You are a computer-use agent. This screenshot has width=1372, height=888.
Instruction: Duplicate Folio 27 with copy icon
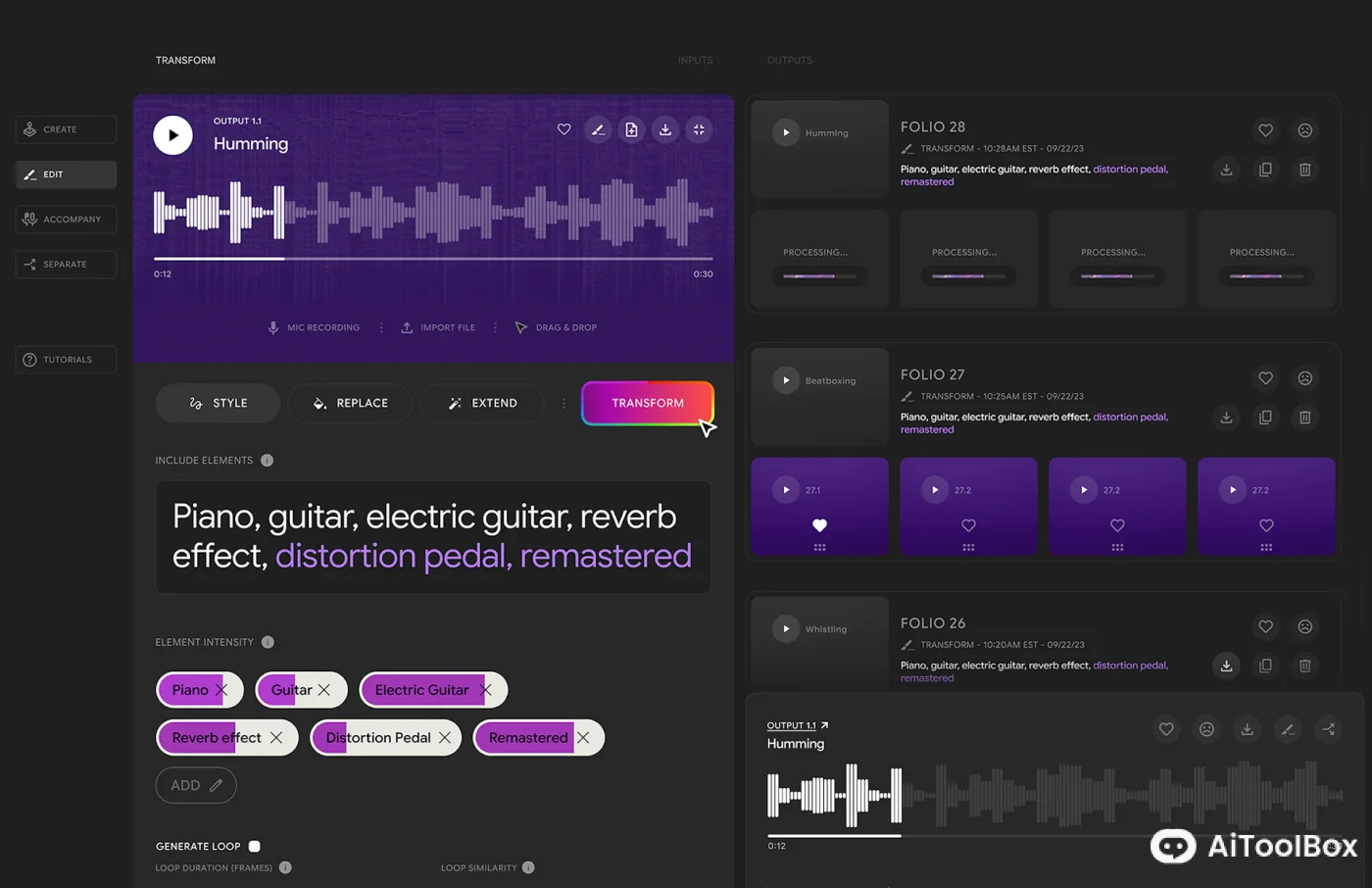pos(1265,418)
